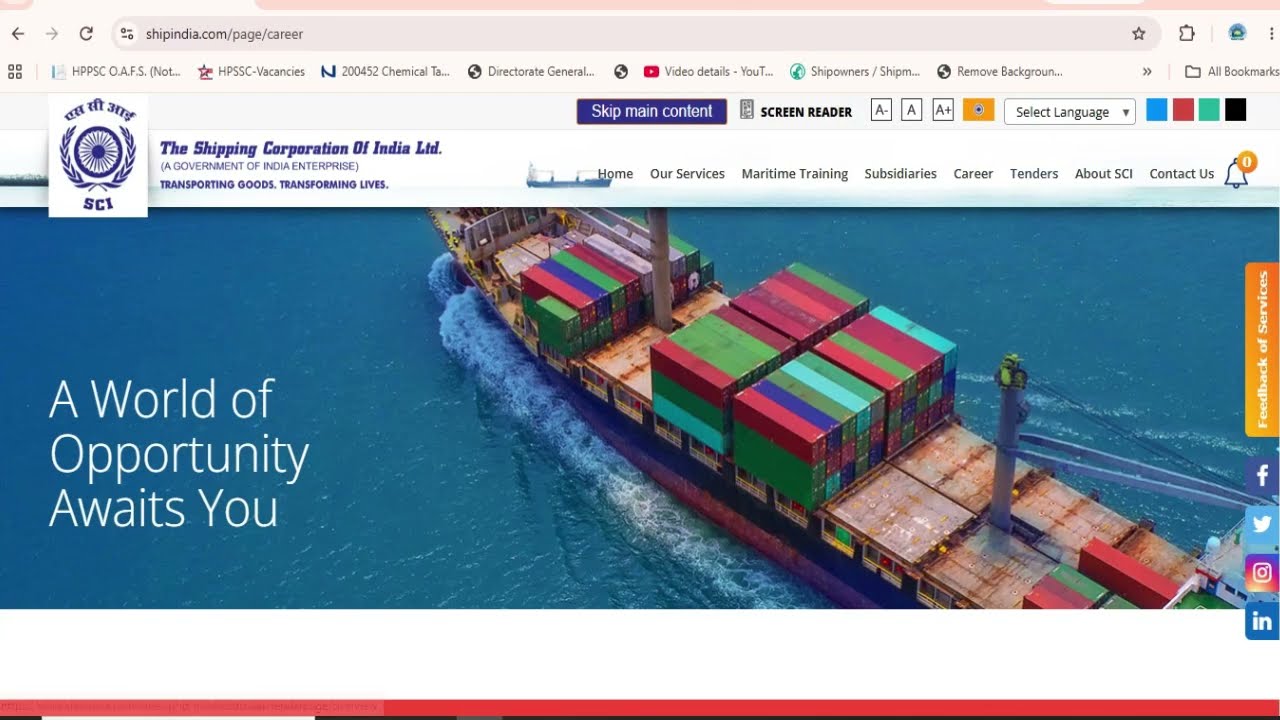Reload the current page
The image size is (1280, 720).
(86, 34)
